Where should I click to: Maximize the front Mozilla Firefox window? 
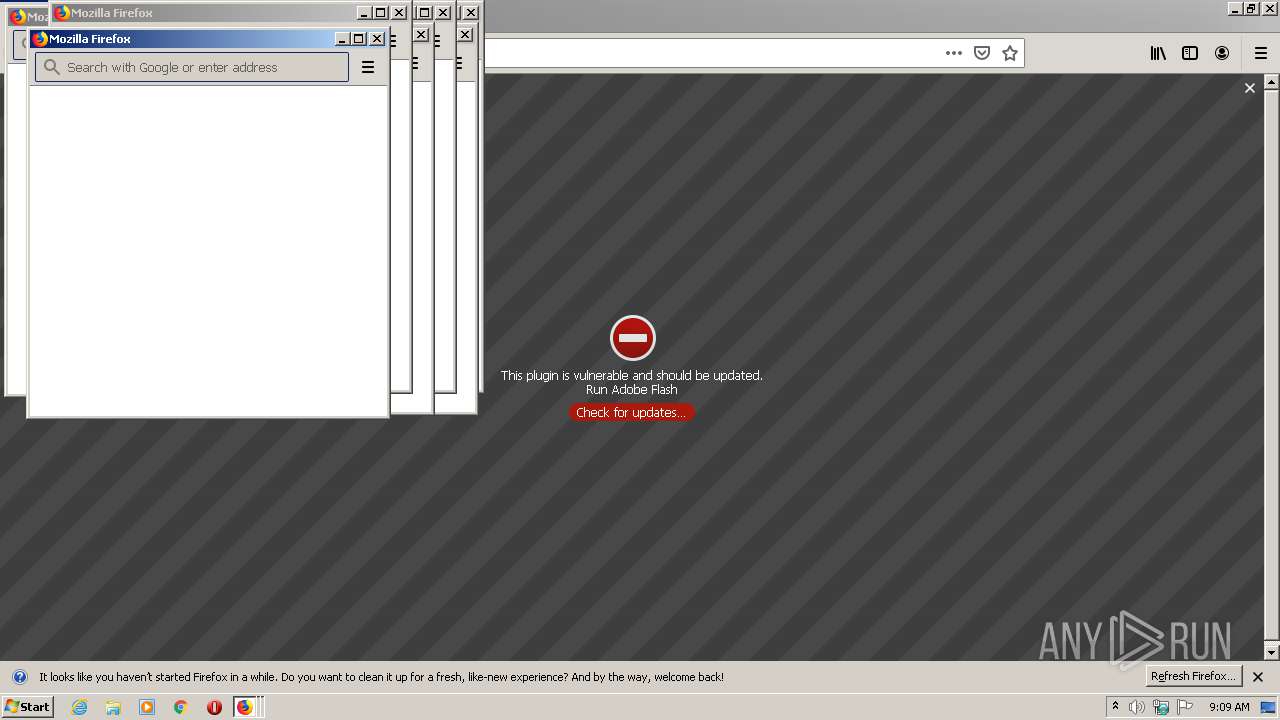(x=359, y=39)
